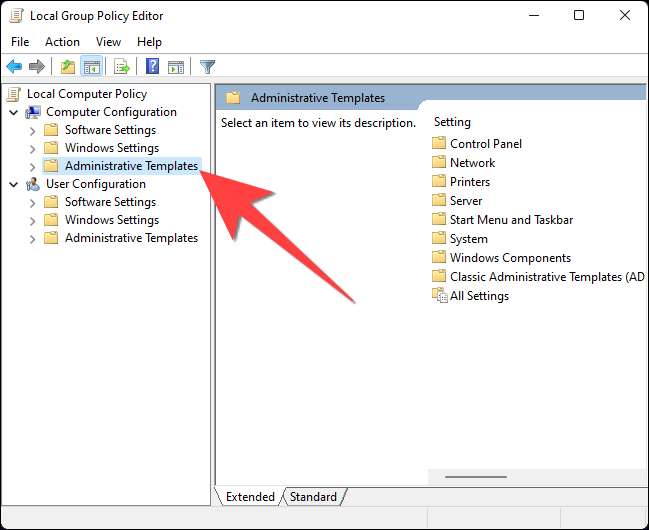Expand Software Settings under User Configuration
This screenshot has height=530, width=649.
click(33, 203)
